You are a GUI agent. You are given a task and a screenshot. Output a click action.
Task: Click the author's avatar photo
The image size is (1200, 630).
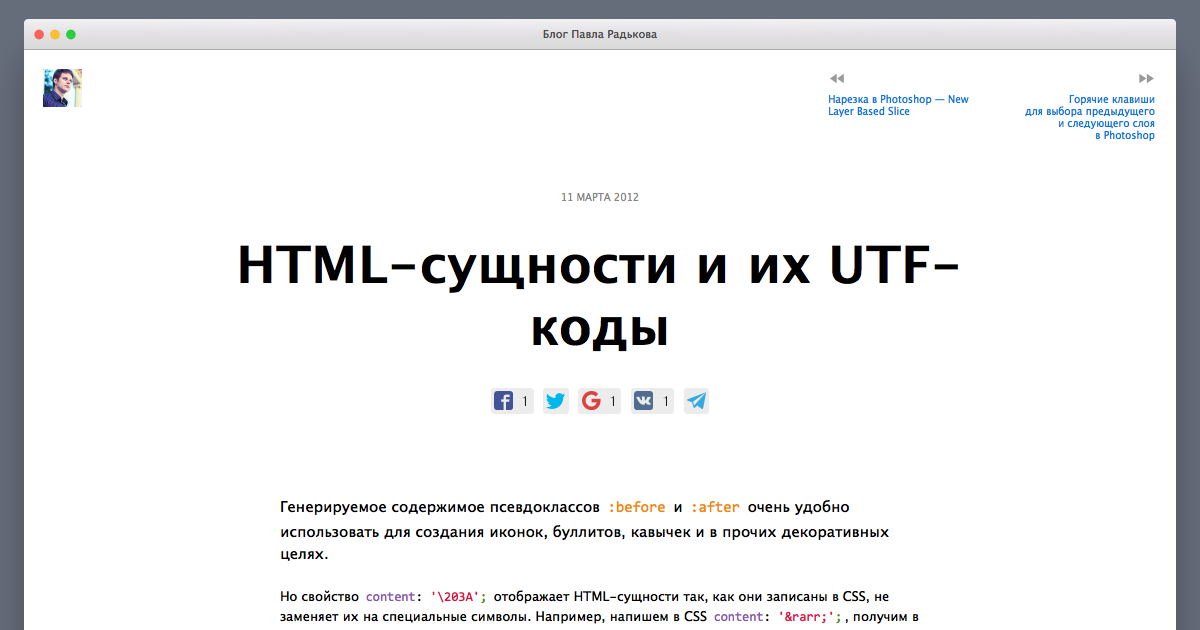[62, 87]
